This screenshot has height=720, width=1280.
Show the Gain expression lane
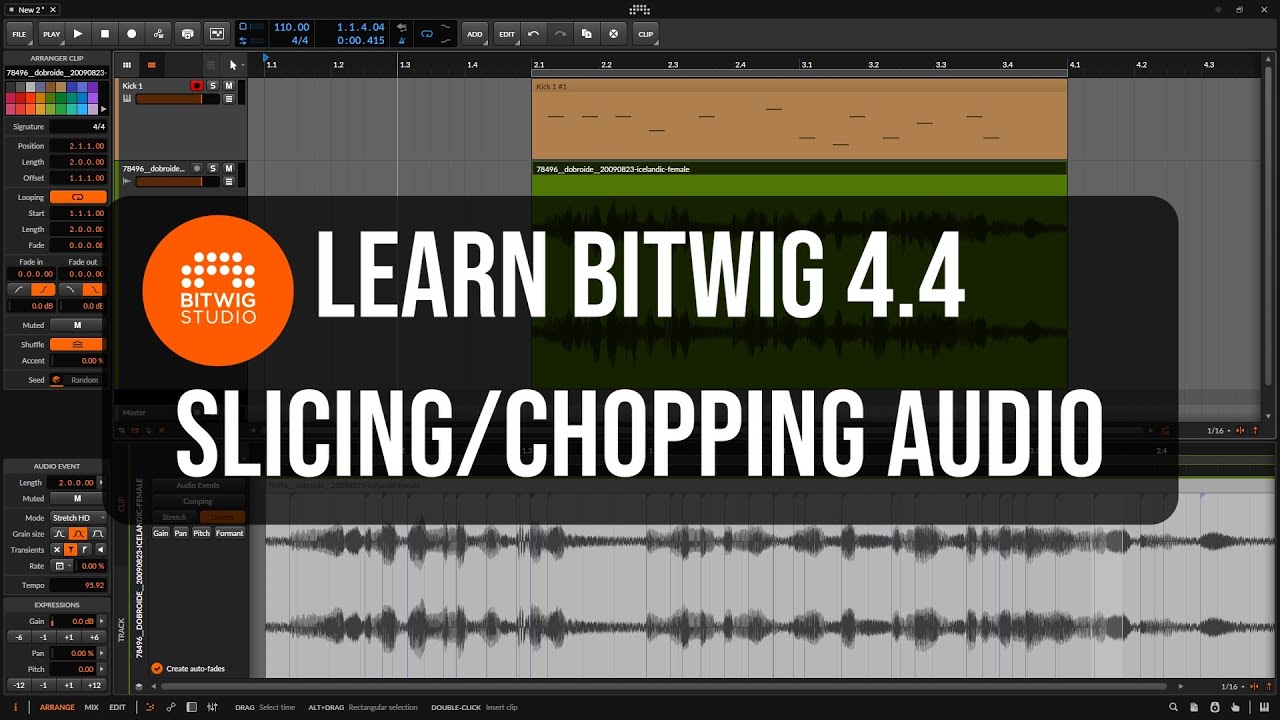(x=161, y=533)
